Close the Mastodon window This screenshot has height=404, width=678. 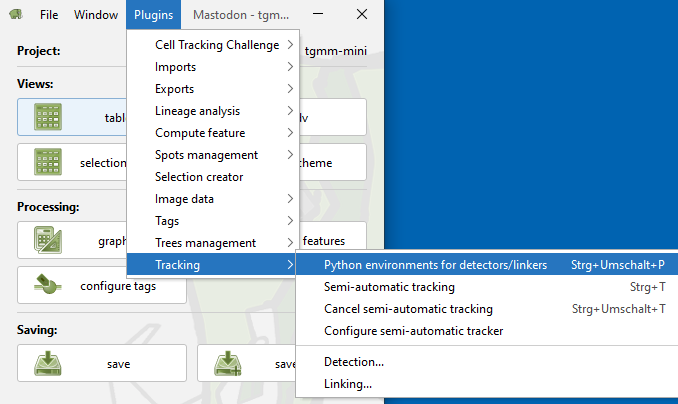362,14
